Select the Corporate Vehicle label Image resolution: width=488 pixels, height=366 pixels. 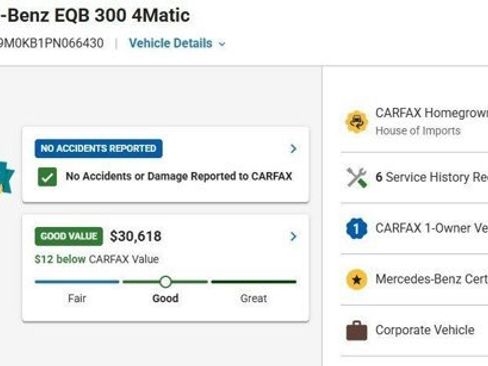point(425,330)
